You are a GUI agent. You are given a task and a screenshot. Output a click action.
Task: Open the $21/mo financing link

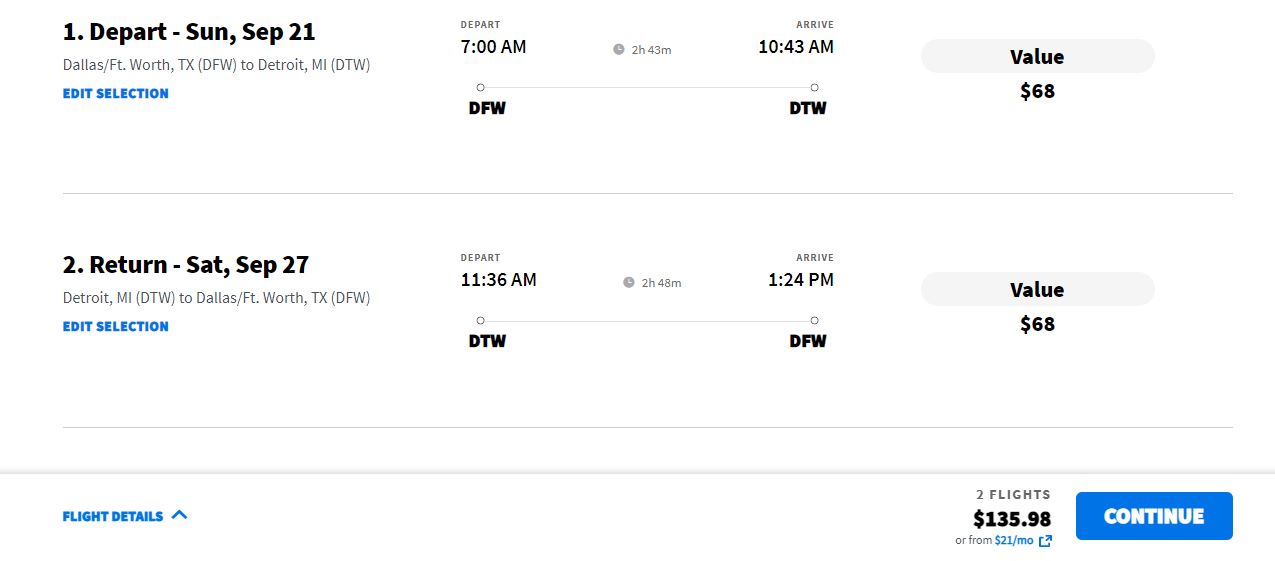pos(1014,540)
